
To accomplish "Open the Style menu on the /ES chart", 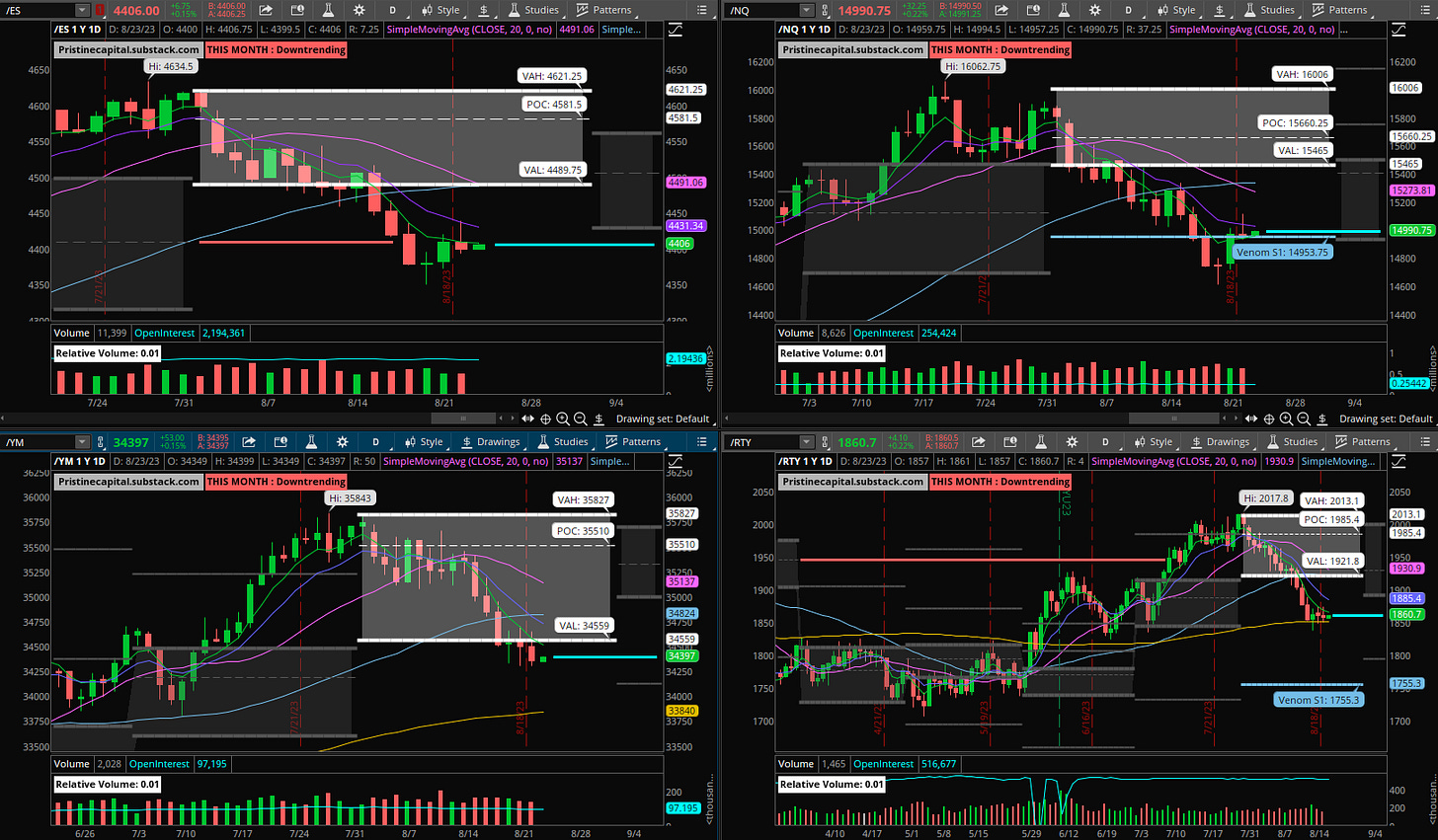I will tap(440, 10).
